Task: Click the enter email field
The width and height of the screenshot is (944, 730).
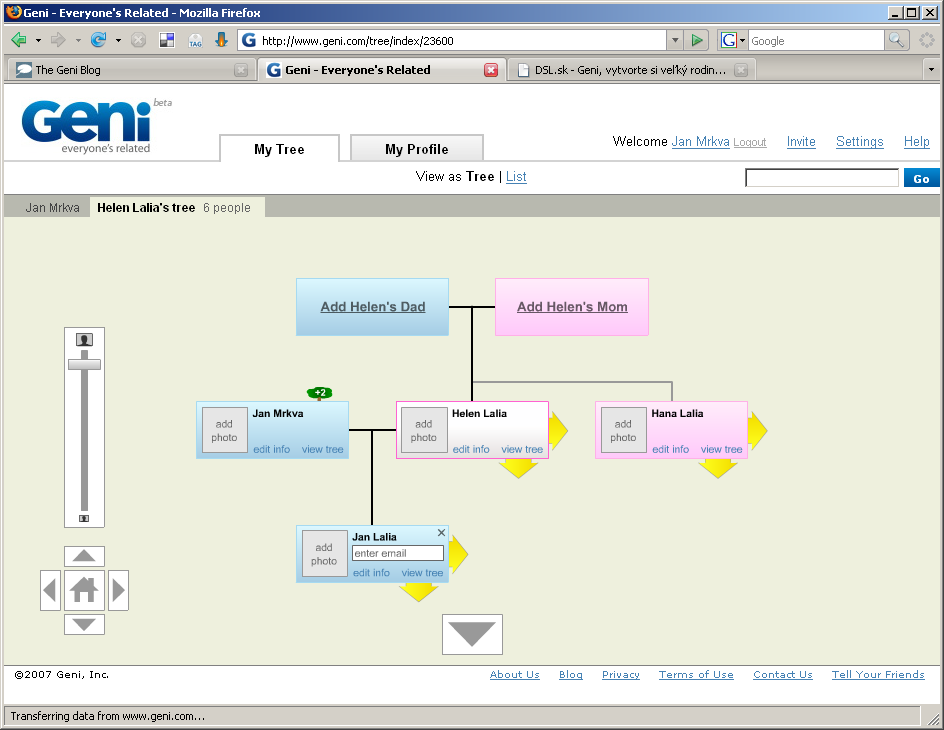Action: (398, 553)
